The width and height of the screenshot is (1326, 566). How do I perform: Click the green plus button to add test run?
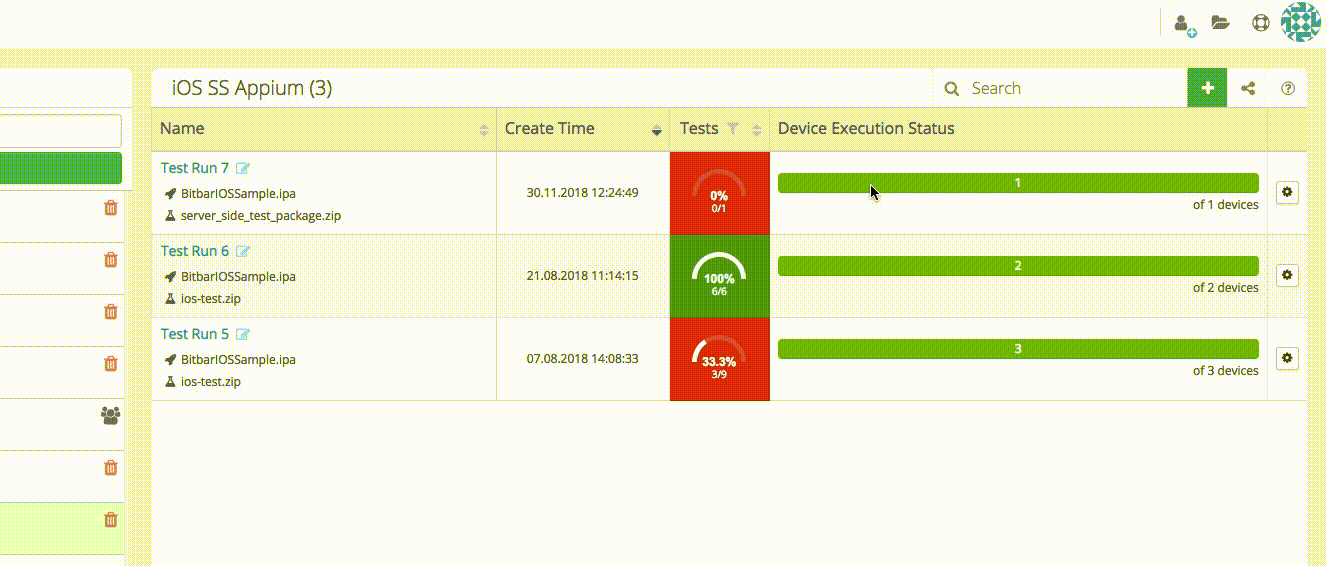pyautogui.click(x=1207, y=88)
